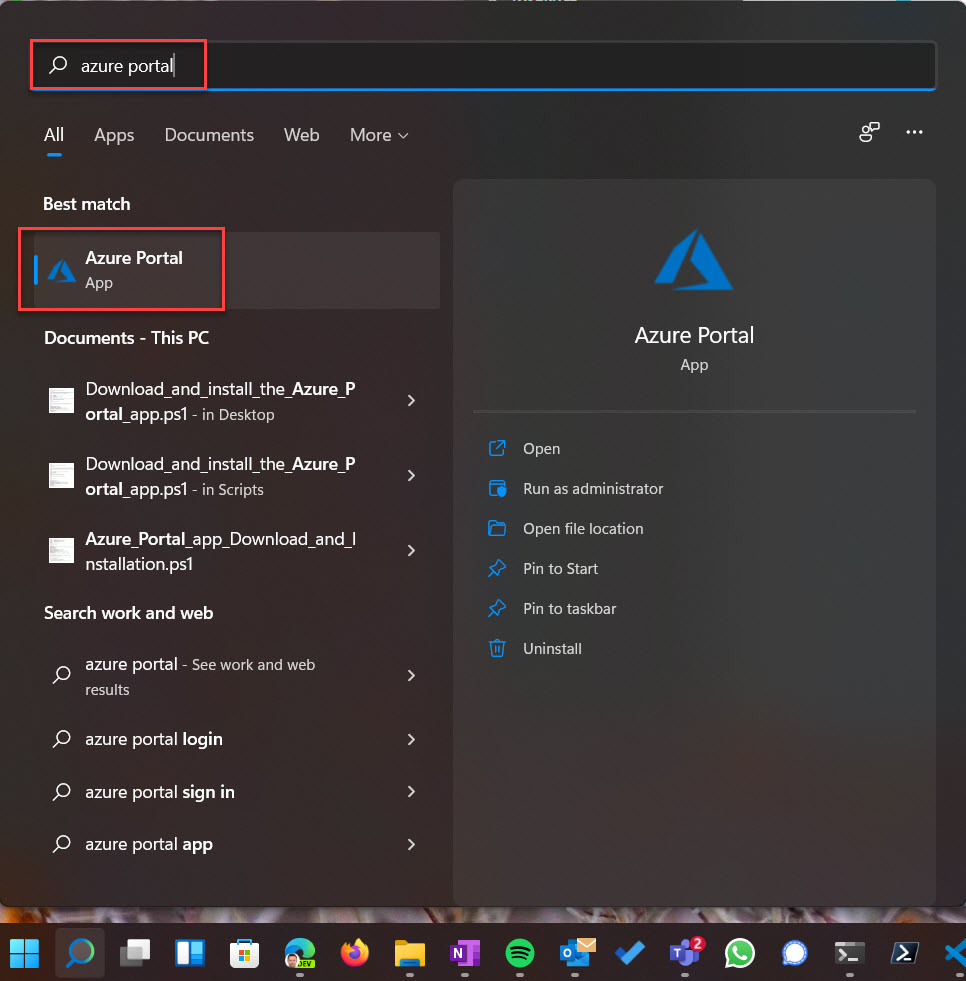Switch to the Documents filter tab

(x=209, y=135)
